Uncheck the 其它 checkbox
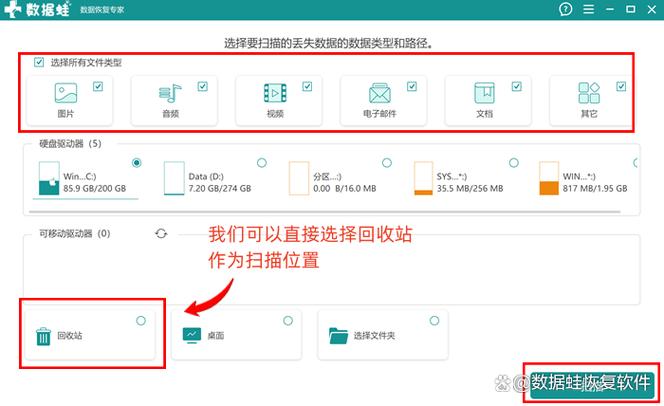 pyautogui.click(x=621, y=86)
